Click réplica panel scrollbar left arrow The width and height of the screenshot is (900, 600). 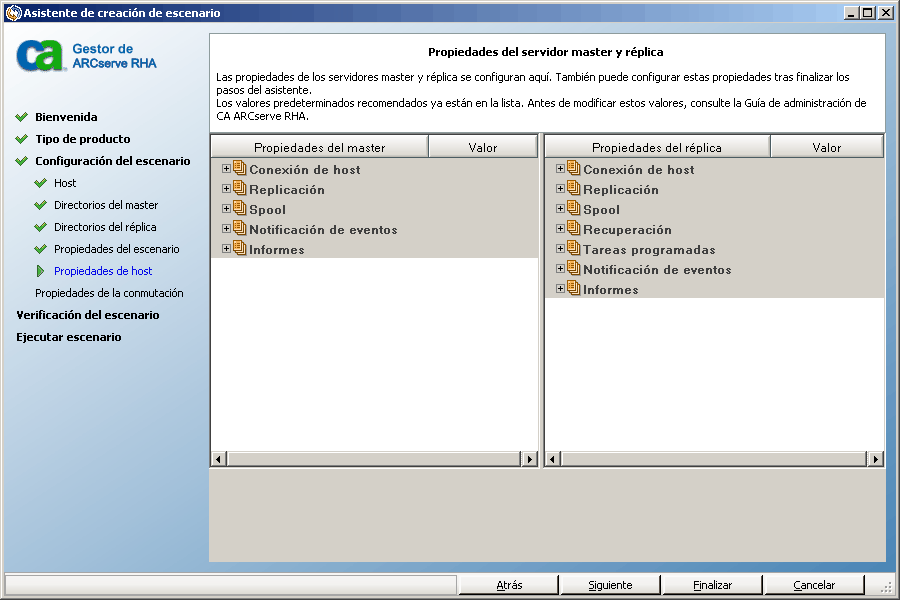click(552, 459)
